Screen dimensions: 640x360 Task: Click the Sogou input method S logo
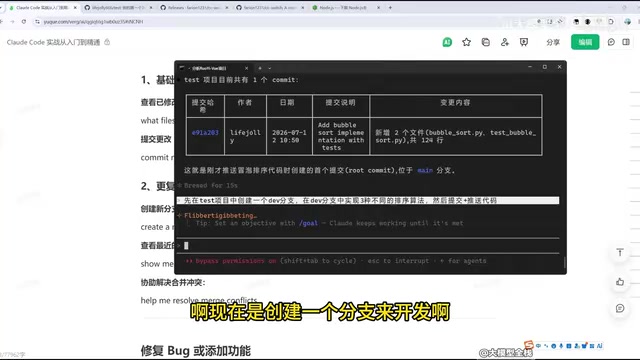[529, 345]
